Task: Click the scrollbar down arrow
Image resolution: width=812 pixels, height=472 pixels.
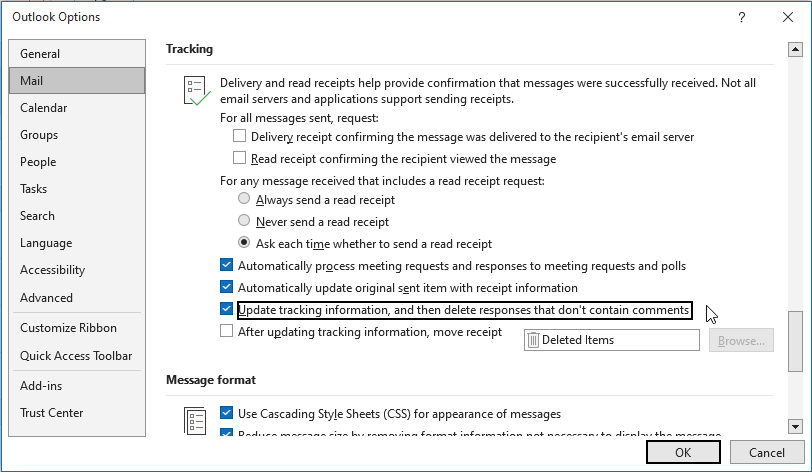Action: tap(795, 426)
